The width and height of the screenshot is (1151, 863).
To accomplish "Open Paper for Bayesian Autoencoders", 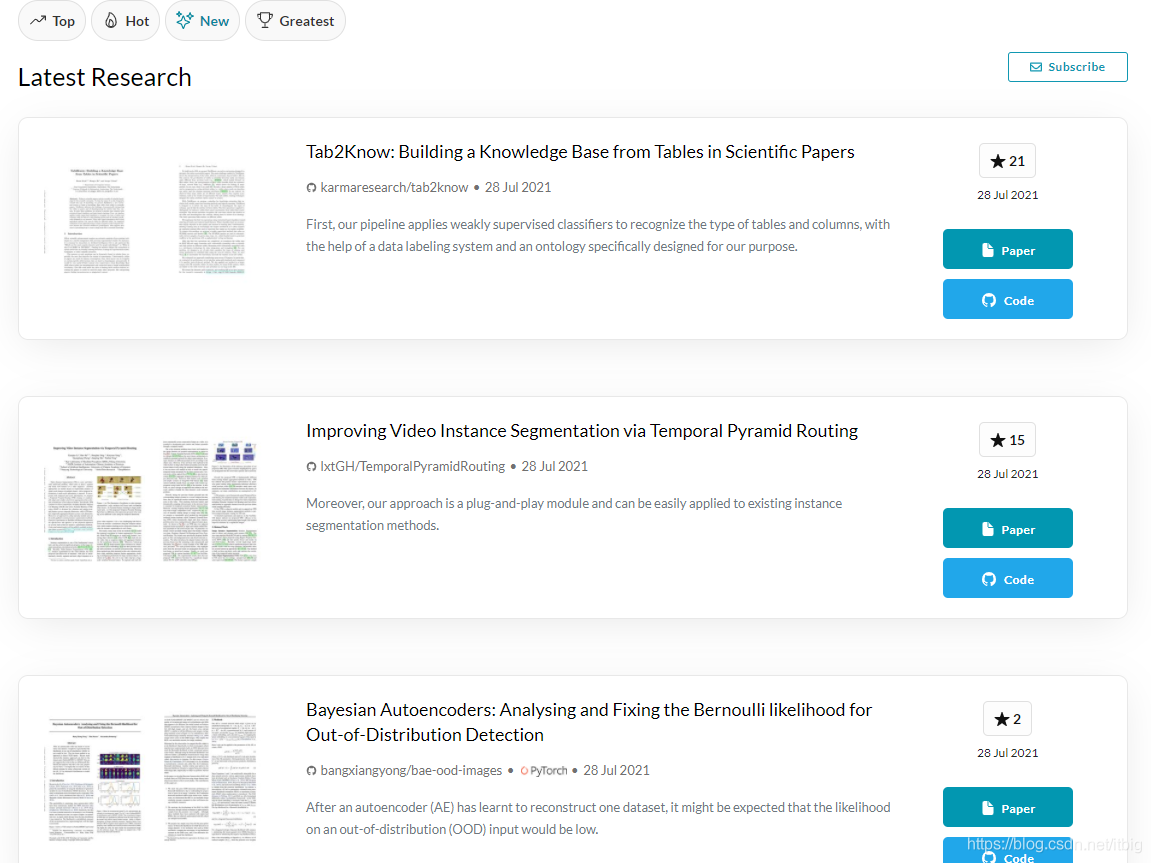I will click(x=1007, y=807).
